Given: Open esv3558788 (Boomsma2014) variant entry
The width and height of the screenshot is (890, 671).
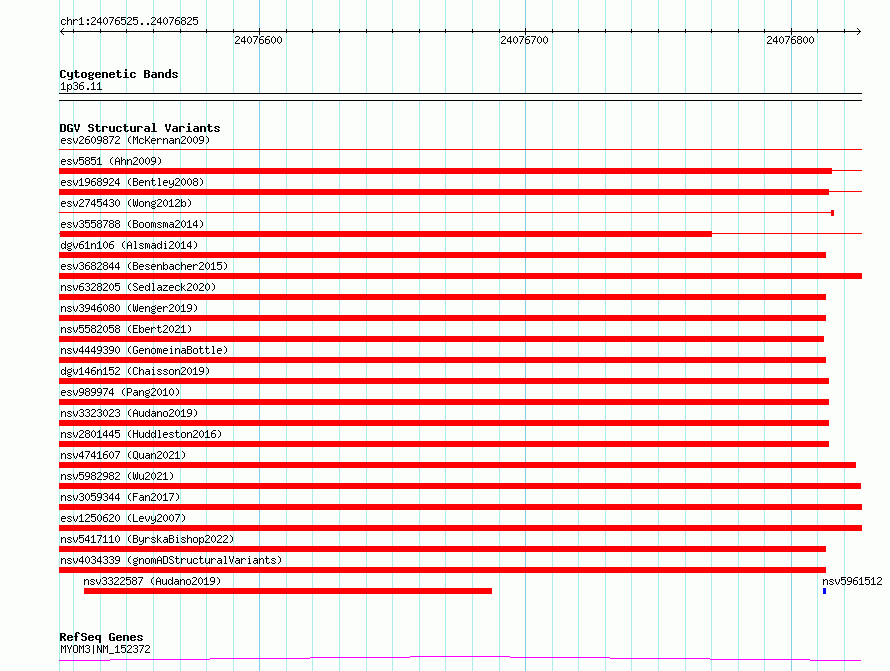Looking at the screenshot, I should click(x=132, y=224).
